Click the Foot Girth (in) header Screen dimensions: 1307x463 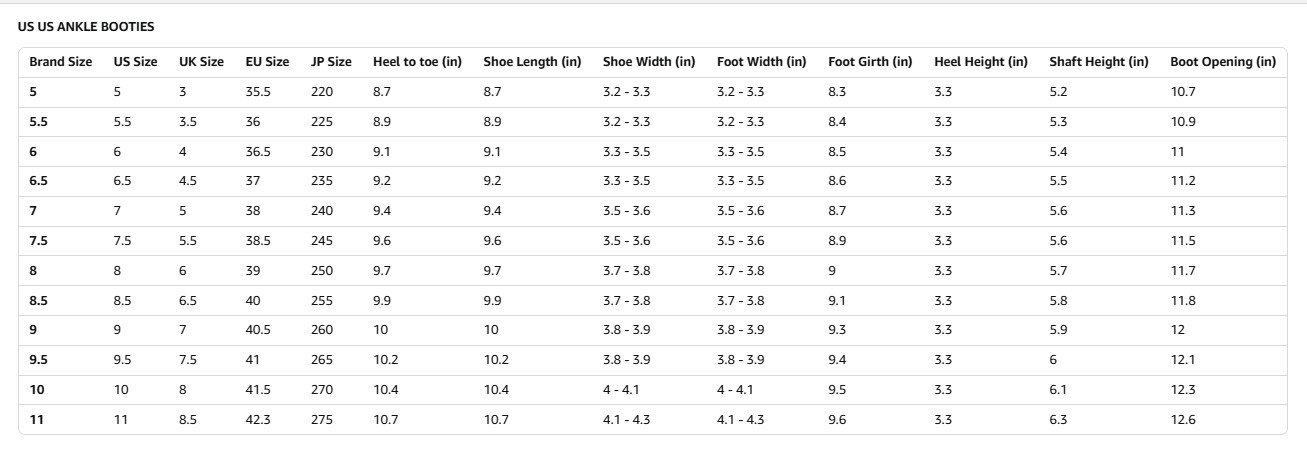click(870, 62)
